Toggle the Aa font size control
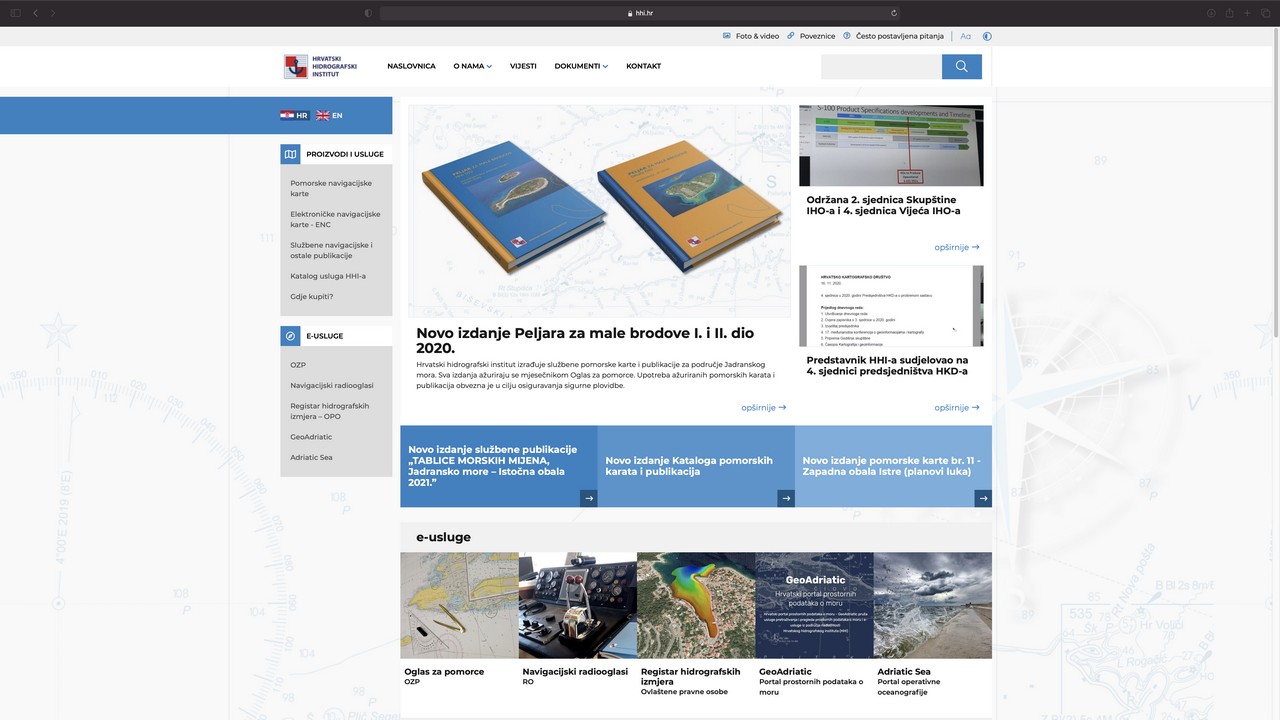 (x=966, y=36)
